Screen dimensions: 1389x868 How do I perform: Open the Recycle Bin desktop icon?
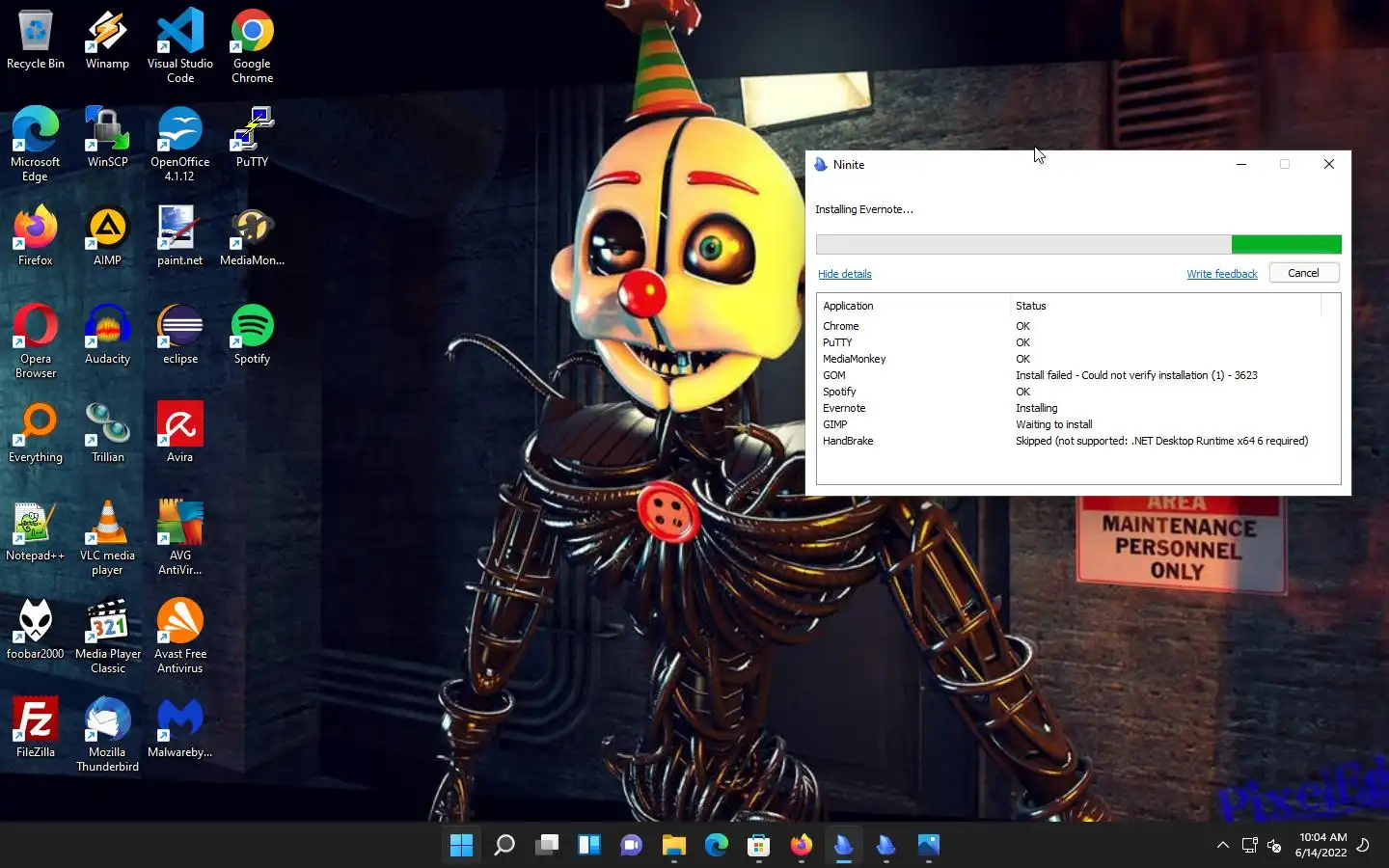[36, 40]
